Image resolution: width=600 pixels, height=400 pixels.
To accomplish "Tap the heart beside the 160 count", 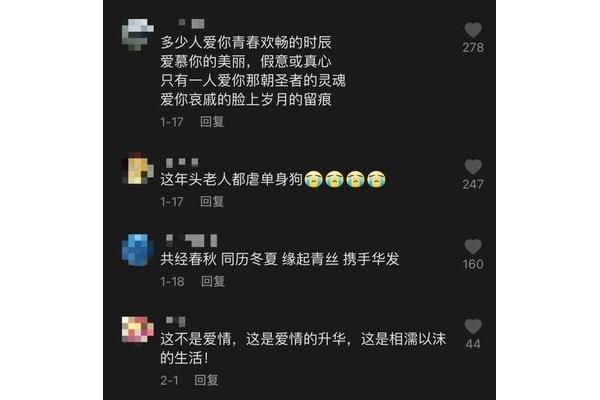I will pos(473,247).
